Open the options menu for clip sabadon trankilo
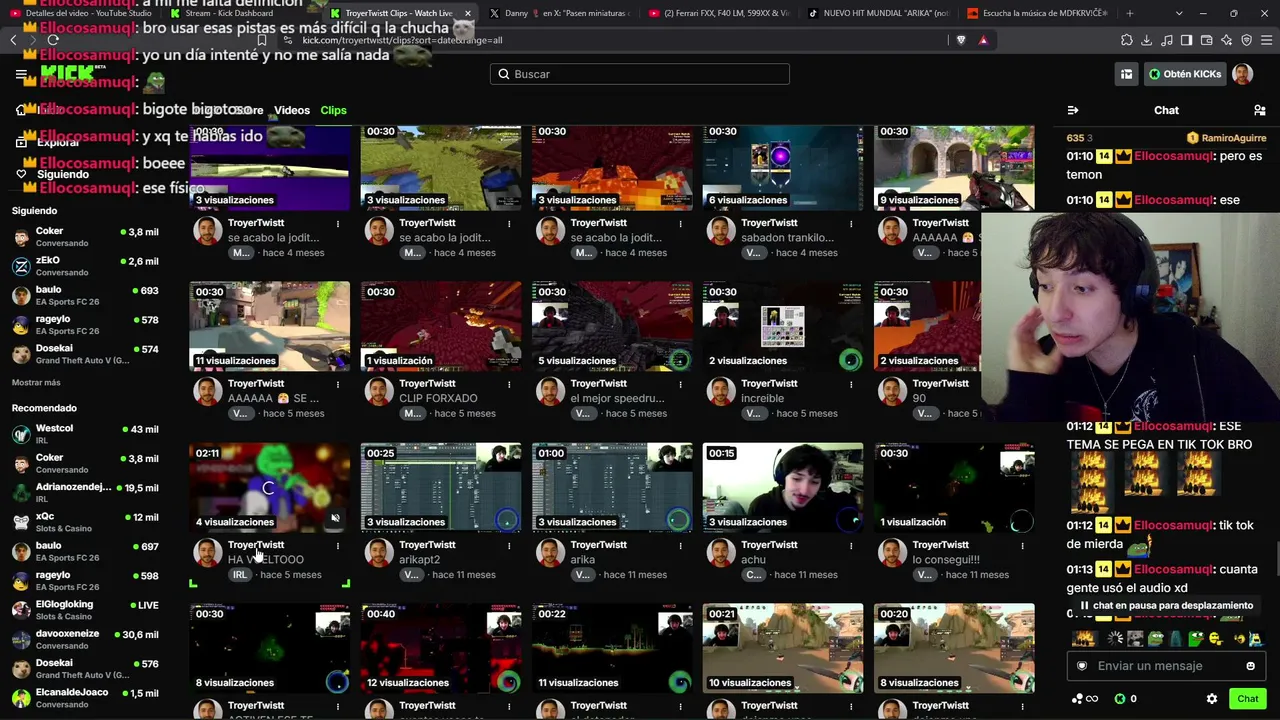The image size is (1280, 720). tap(851, 223)
